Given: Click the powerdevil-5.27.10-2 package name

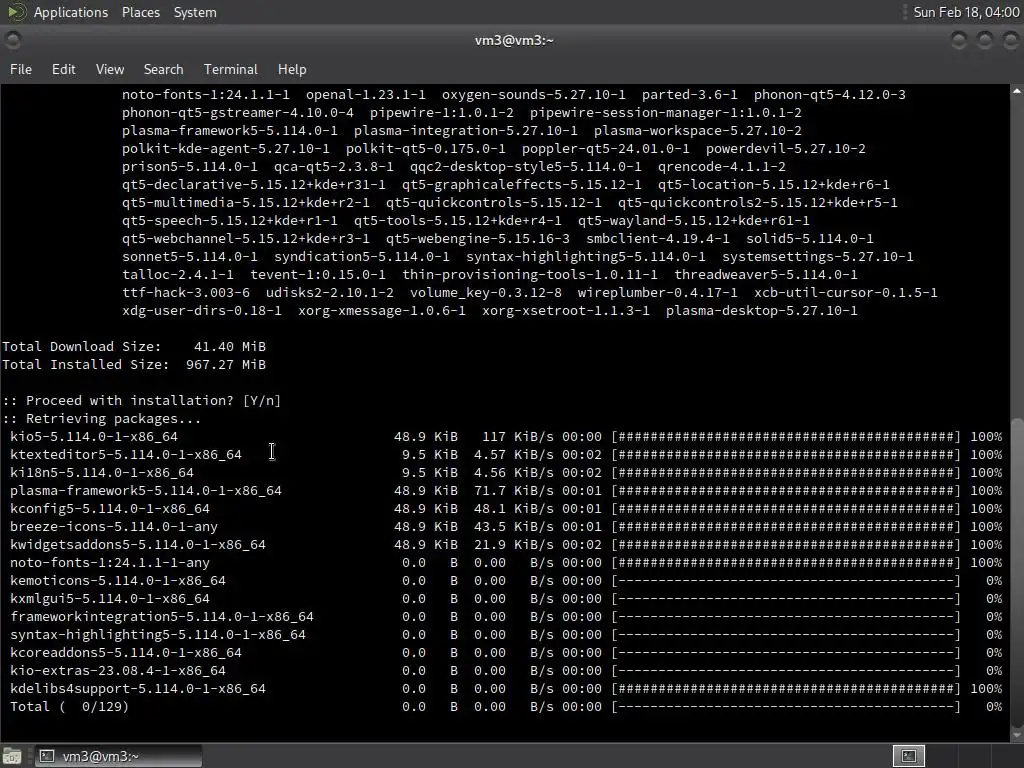Looking at the screenshot, I should [x=786, y=148].
